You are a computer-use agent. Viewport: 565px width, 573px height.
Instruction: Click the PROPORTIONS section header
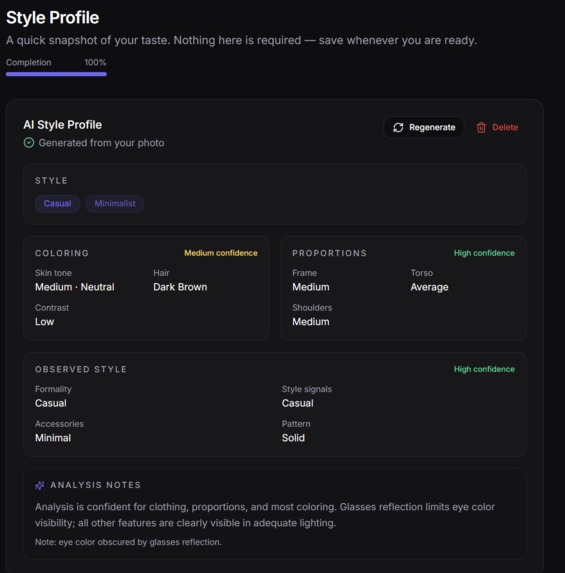329,253
